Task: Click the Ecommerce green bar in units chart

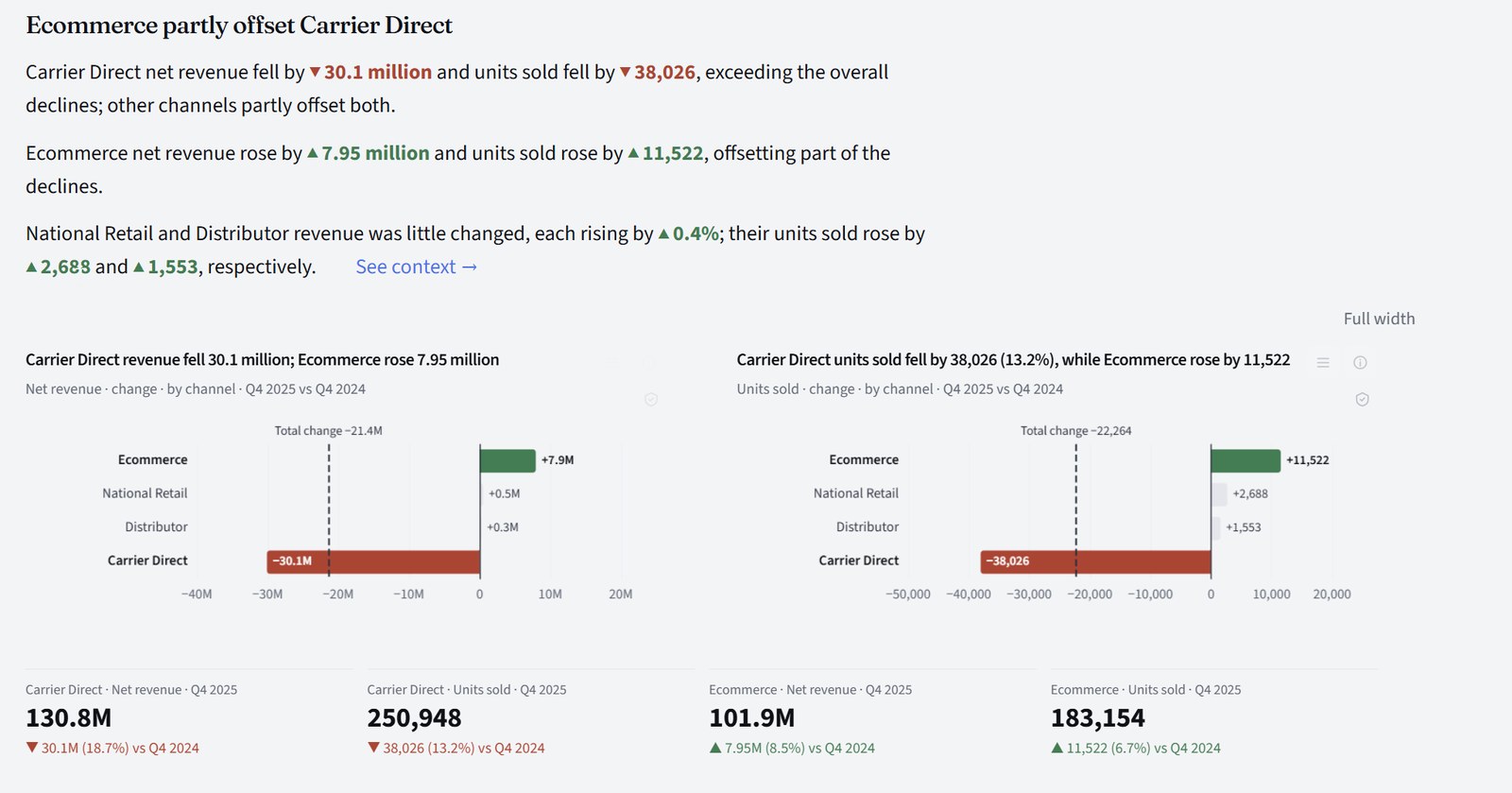Action: click(x=1246, y=460)
